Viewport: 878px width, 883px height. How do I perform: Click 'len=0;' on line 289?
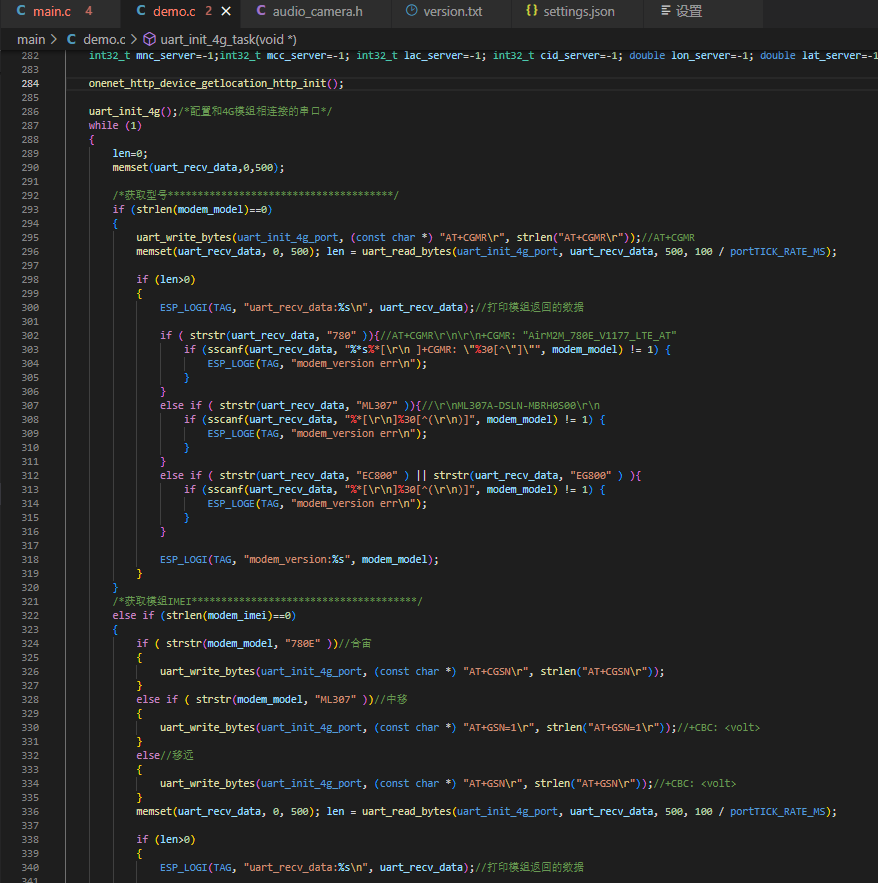tap(130, 153)
